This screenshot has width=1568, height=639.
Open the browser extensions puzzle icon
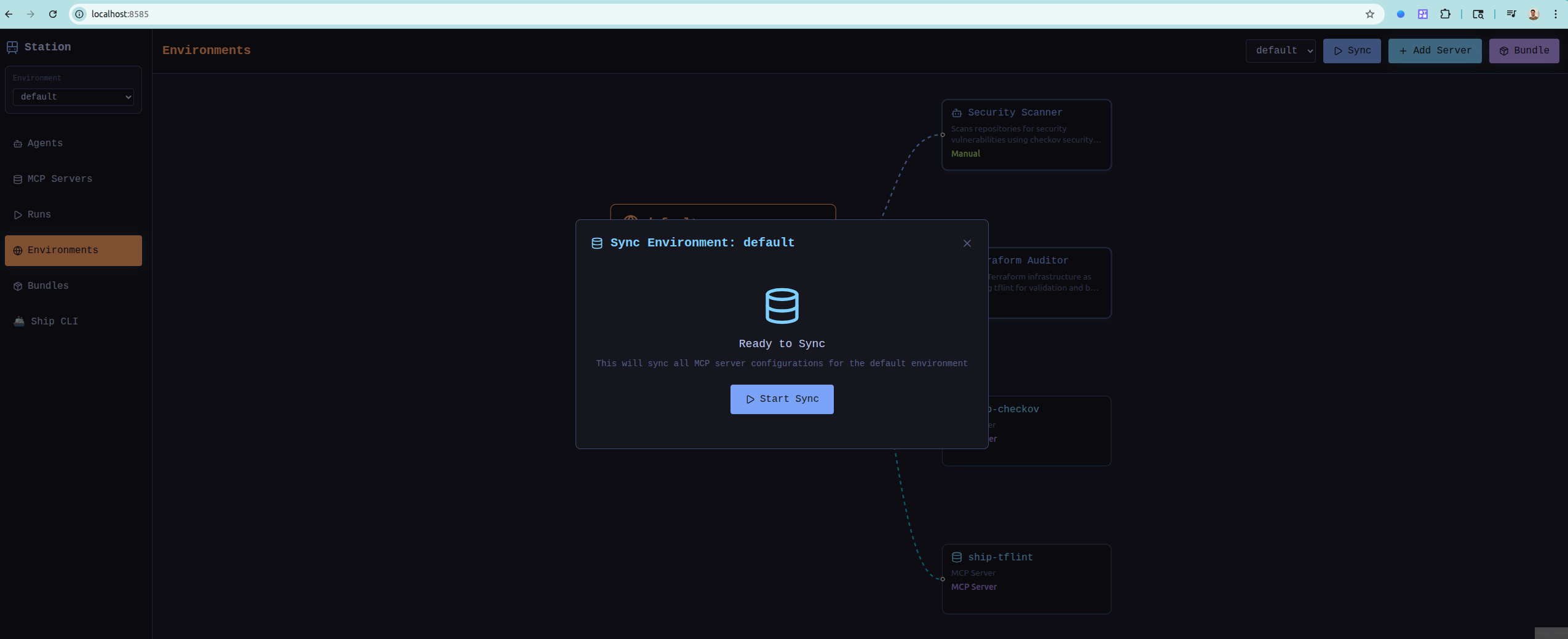click(1446, 14)
